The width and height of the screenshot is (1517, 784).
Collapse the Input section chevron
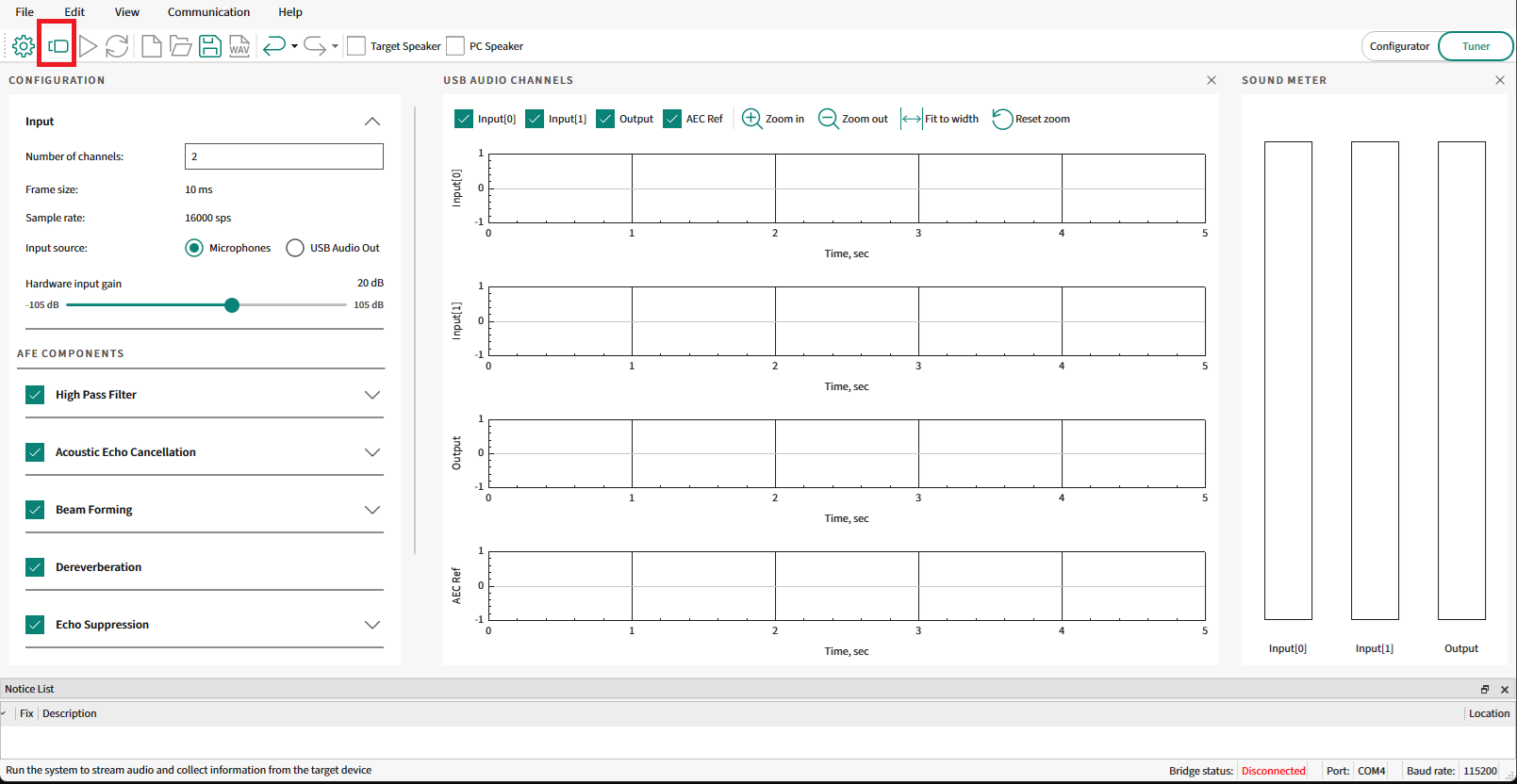pos(372,122)
